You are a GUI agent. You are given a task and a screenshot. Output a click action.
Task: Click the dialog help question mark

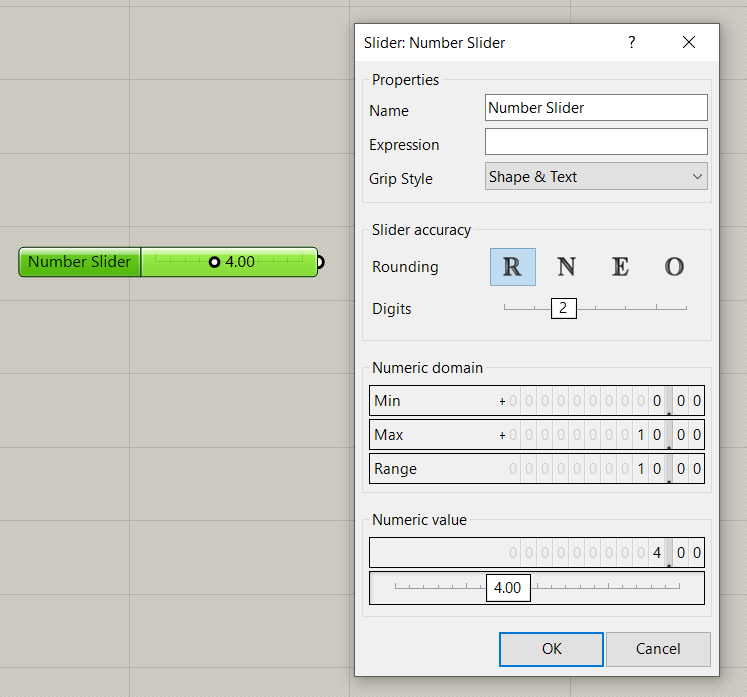pyautogui.click(x=632, y=42)
